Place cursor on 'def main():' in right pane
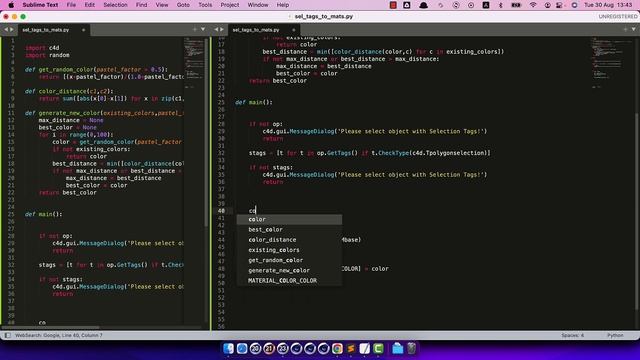640x360 pixels. tap(253, 102)
